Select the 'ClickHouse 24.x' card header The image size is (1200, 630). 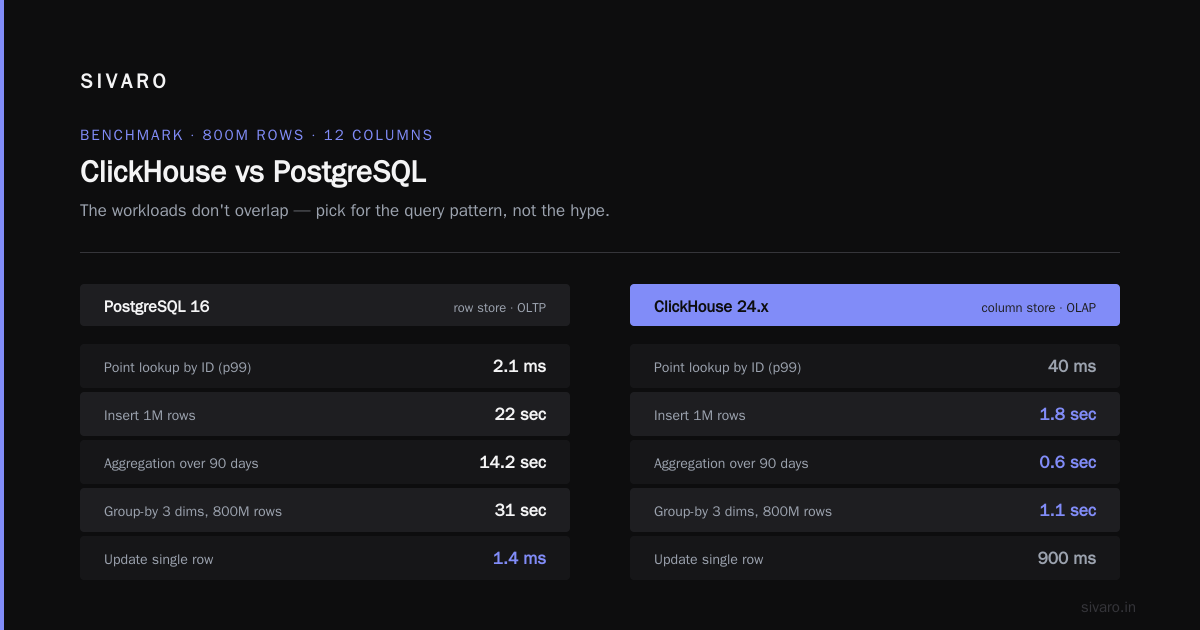click(875, 305)
